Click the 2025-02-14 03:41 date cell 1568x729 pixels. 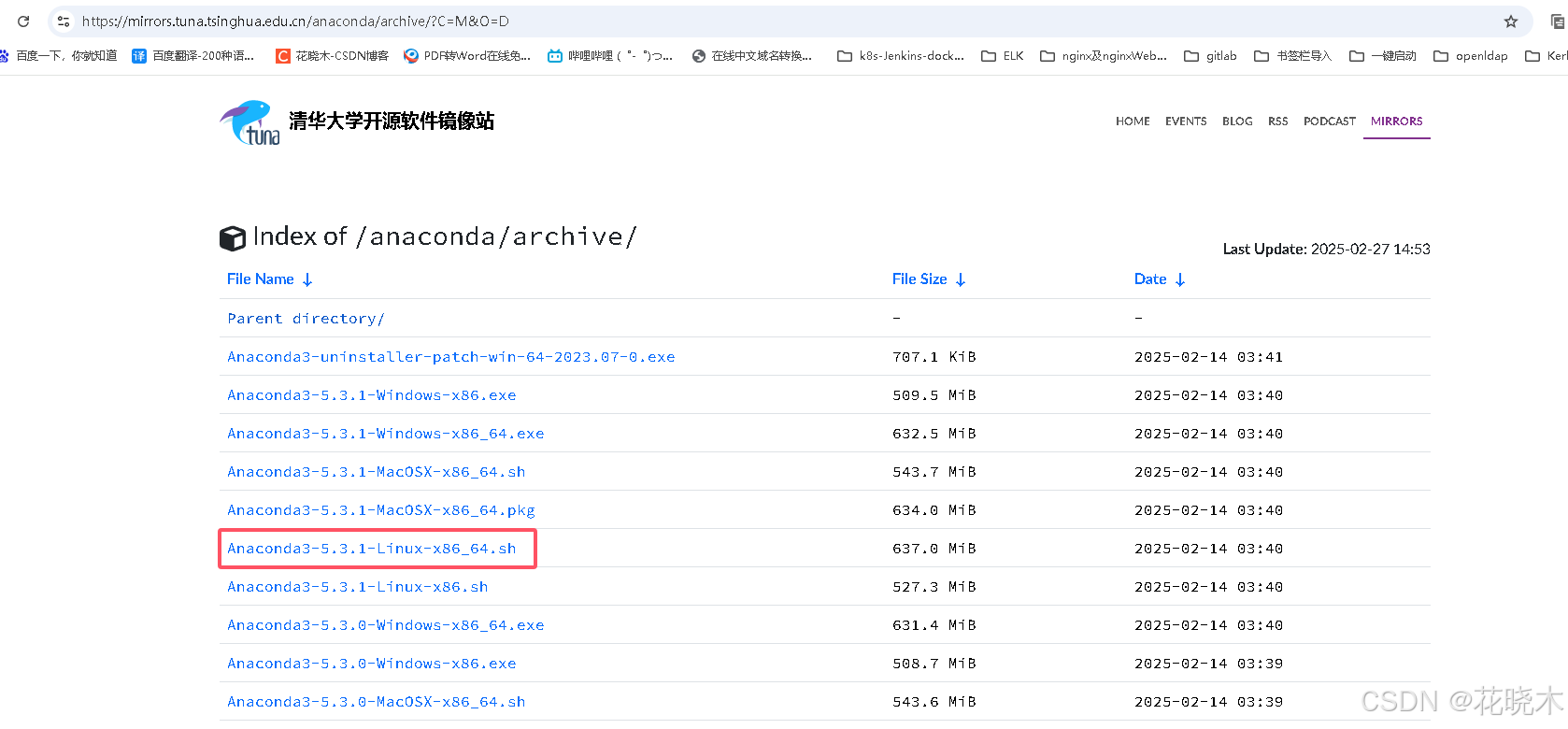click(1209, 357)
